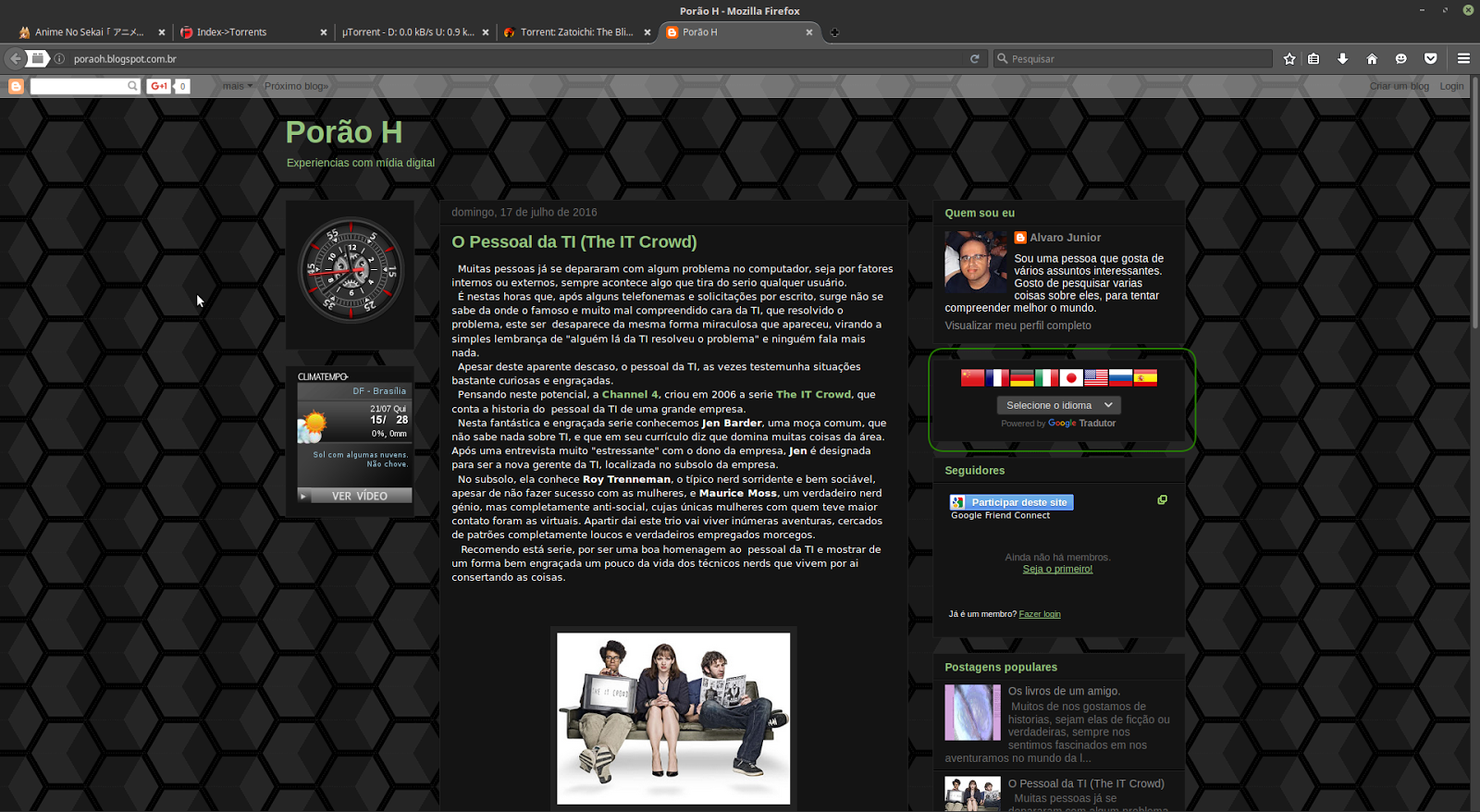The height and width of the screenshot is (812, 1480).
Task: Click 'Seja o primeiro!' link
Action: point(1057,570)
